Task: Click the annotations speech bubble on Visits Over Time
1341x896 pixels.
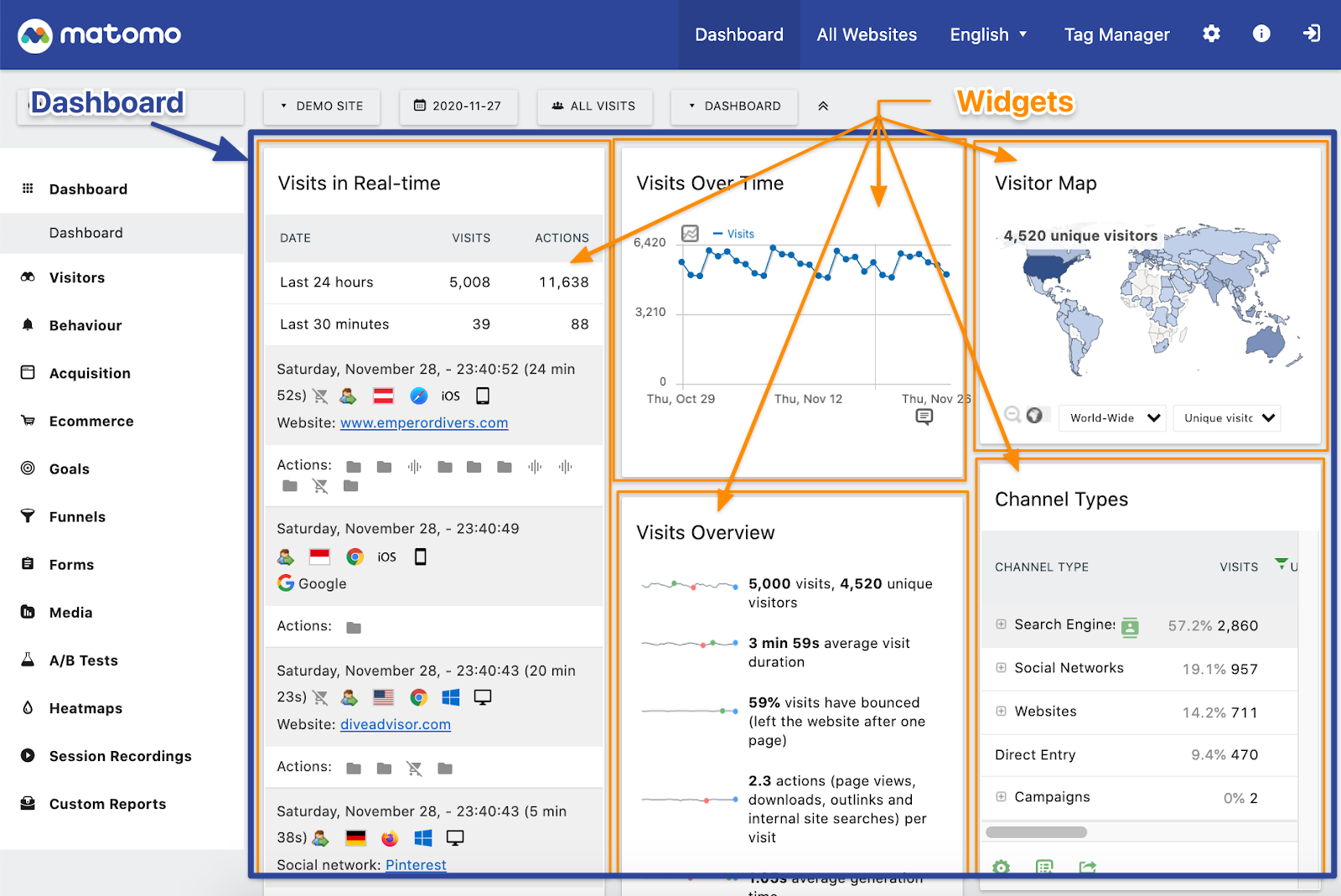Action: click(924, 417)
